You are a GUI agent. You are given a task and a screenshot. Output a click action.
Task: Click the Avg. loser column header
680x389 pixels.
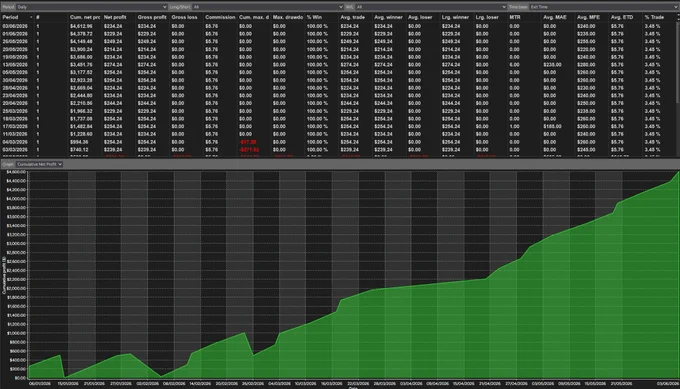pos(423,17)
